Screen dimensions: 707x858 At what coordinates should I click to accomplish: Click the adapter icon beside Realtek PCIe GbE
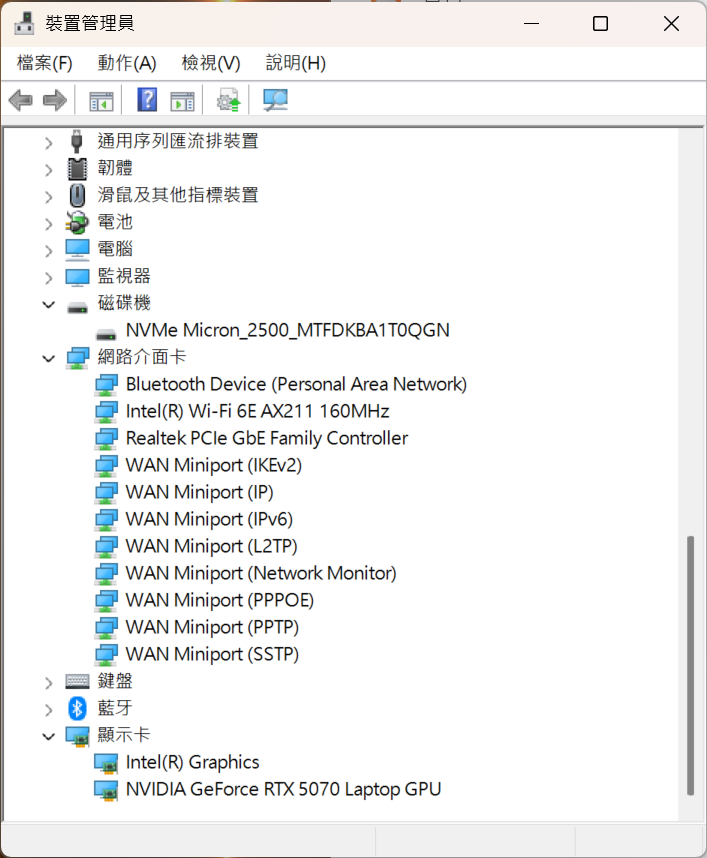[x=106, y=439]
